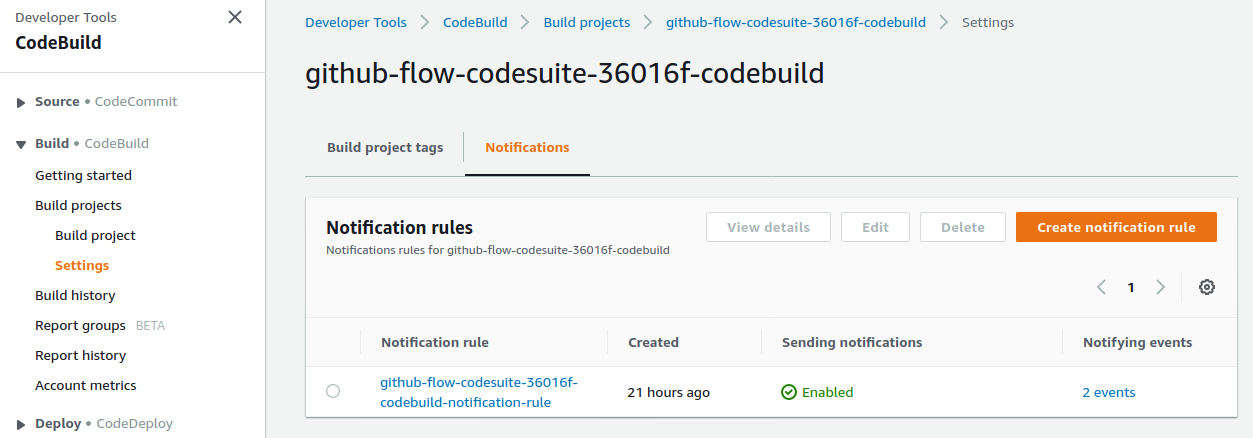Click the View details button
Viewport: 1253px width, 438px height.
(768, 227)
